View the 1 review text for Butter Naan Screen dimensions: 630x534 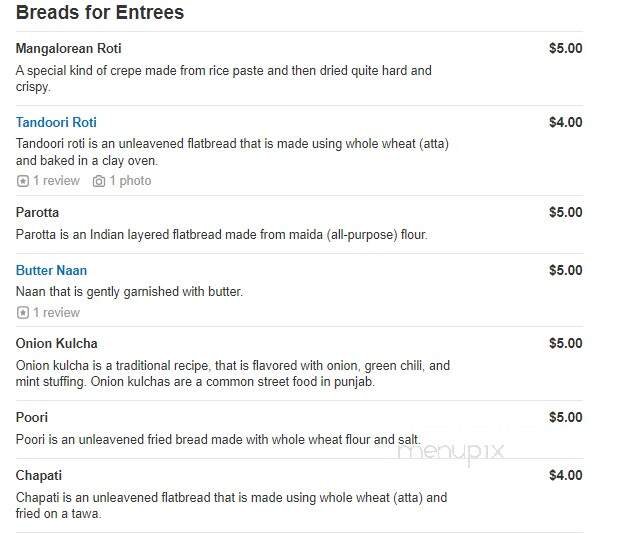click(x=57, y=312)
